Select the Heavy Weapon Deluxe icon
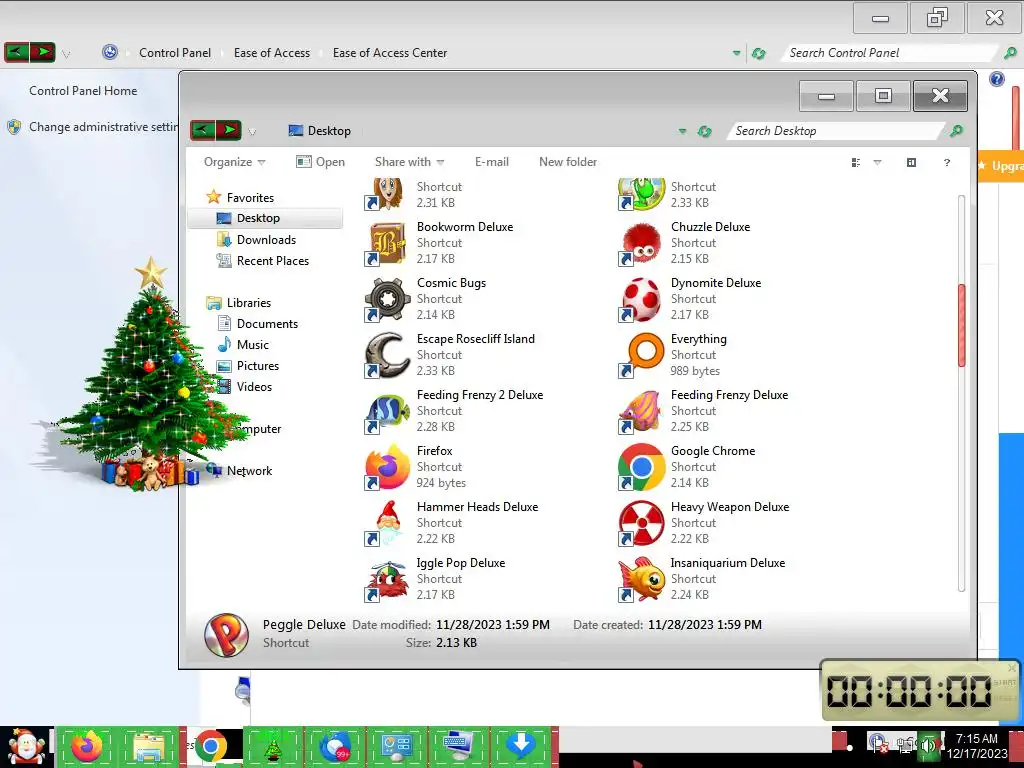This screenshot has height=768, width=1024. pyautogui.click(x=641, y=523)
